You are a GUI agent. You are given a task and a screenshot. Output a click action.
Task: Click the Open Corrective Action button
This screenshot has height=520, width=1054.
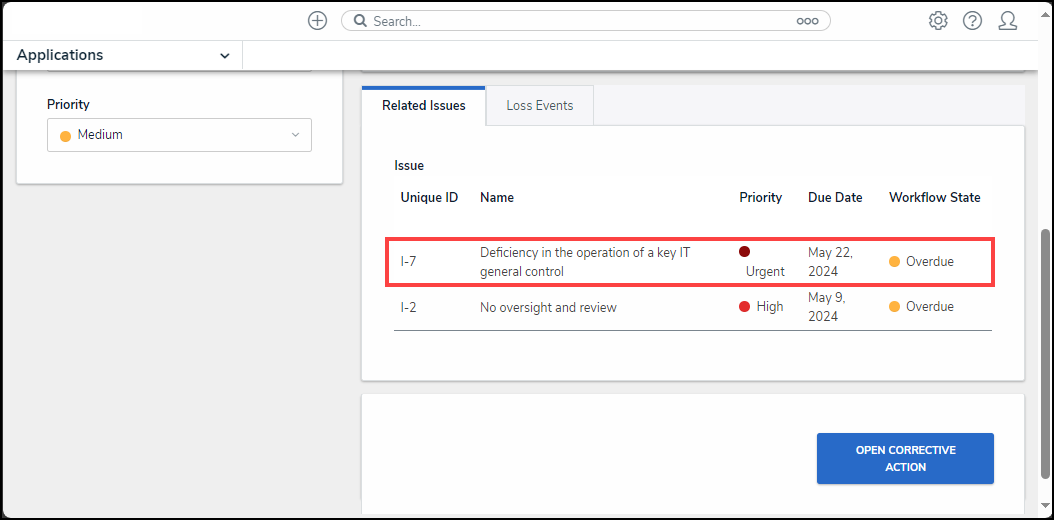point(905,458)
